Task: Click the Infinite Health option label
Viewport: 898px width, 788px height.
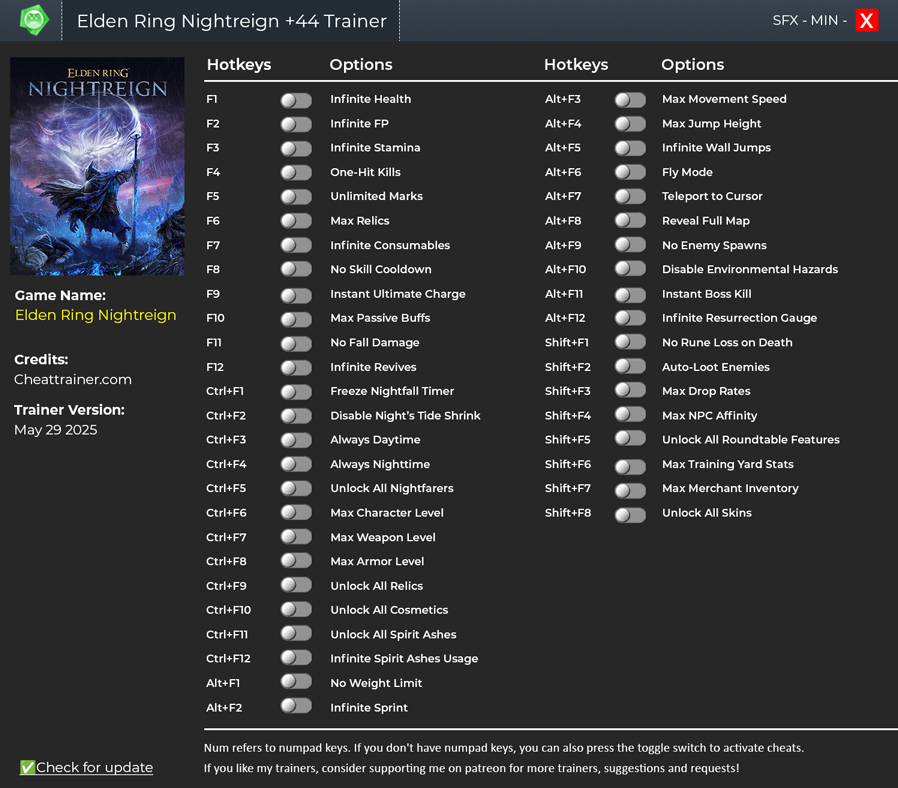Action: [x=371, y=99]
